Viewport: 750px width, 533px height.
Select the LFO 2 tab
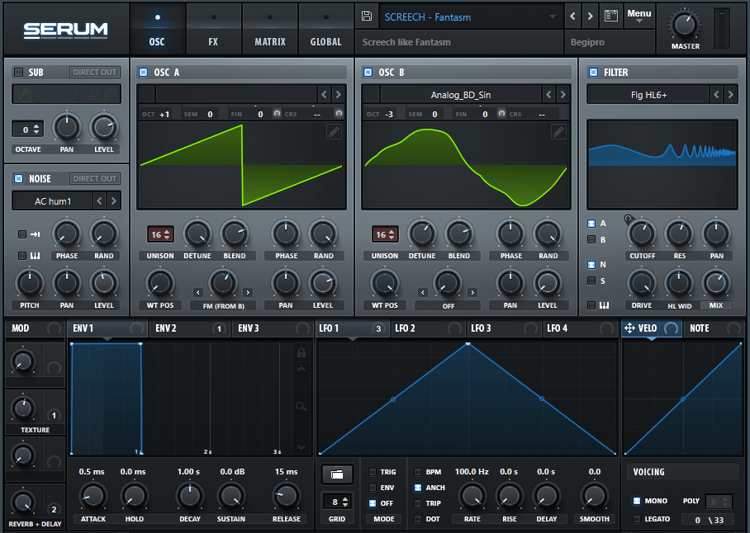coord(428,328)
